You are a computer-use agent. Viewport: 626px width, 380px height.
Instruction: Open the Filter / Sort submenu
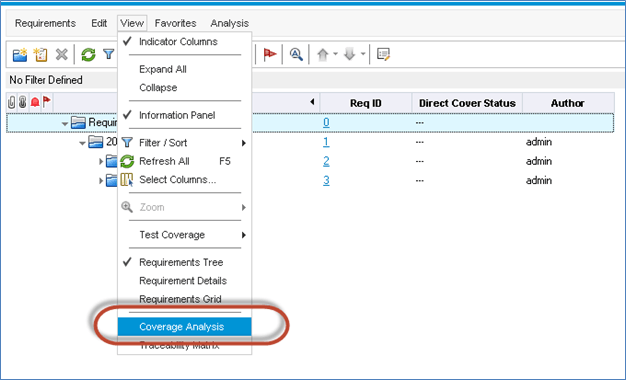[185, 143]
